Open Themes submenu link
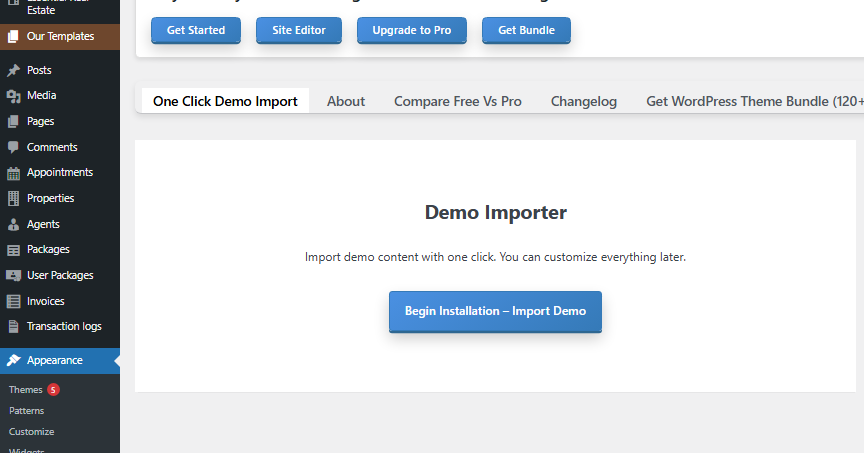This screenshot has height=453, width=864. pyautogui.click(x=26, y=389)
